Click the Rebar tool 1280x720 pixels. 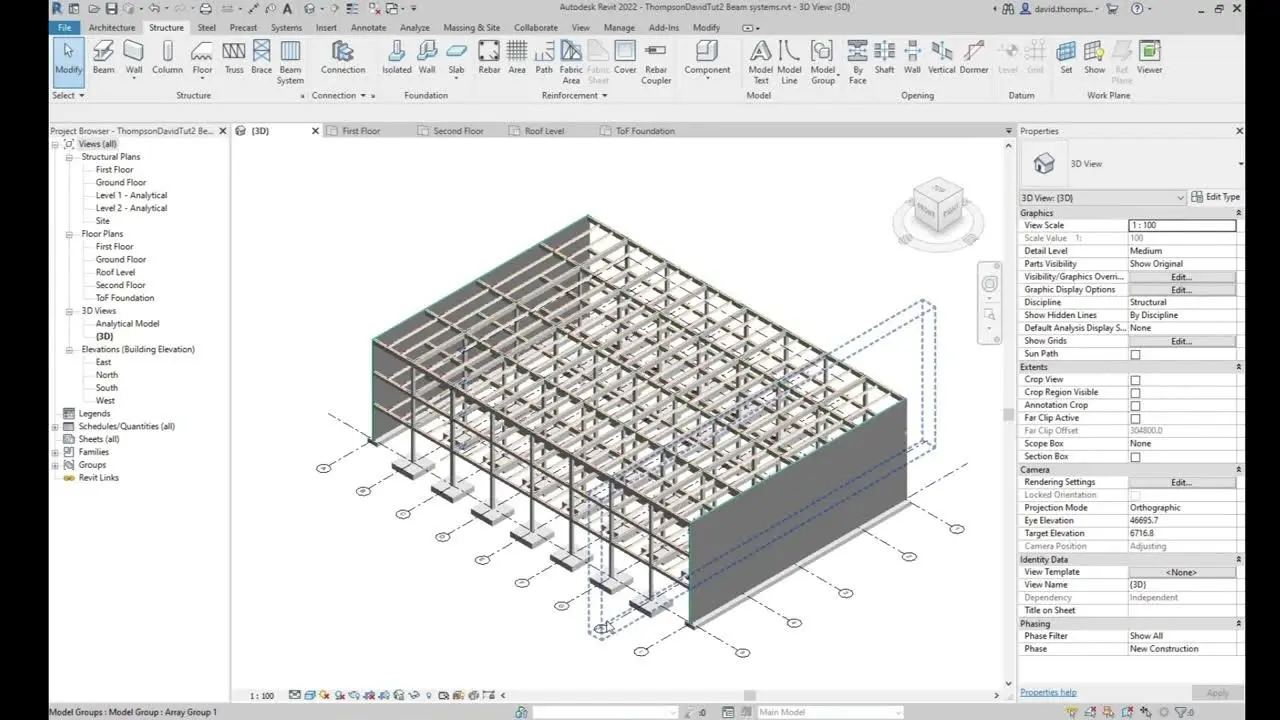(x=489, y=58)
